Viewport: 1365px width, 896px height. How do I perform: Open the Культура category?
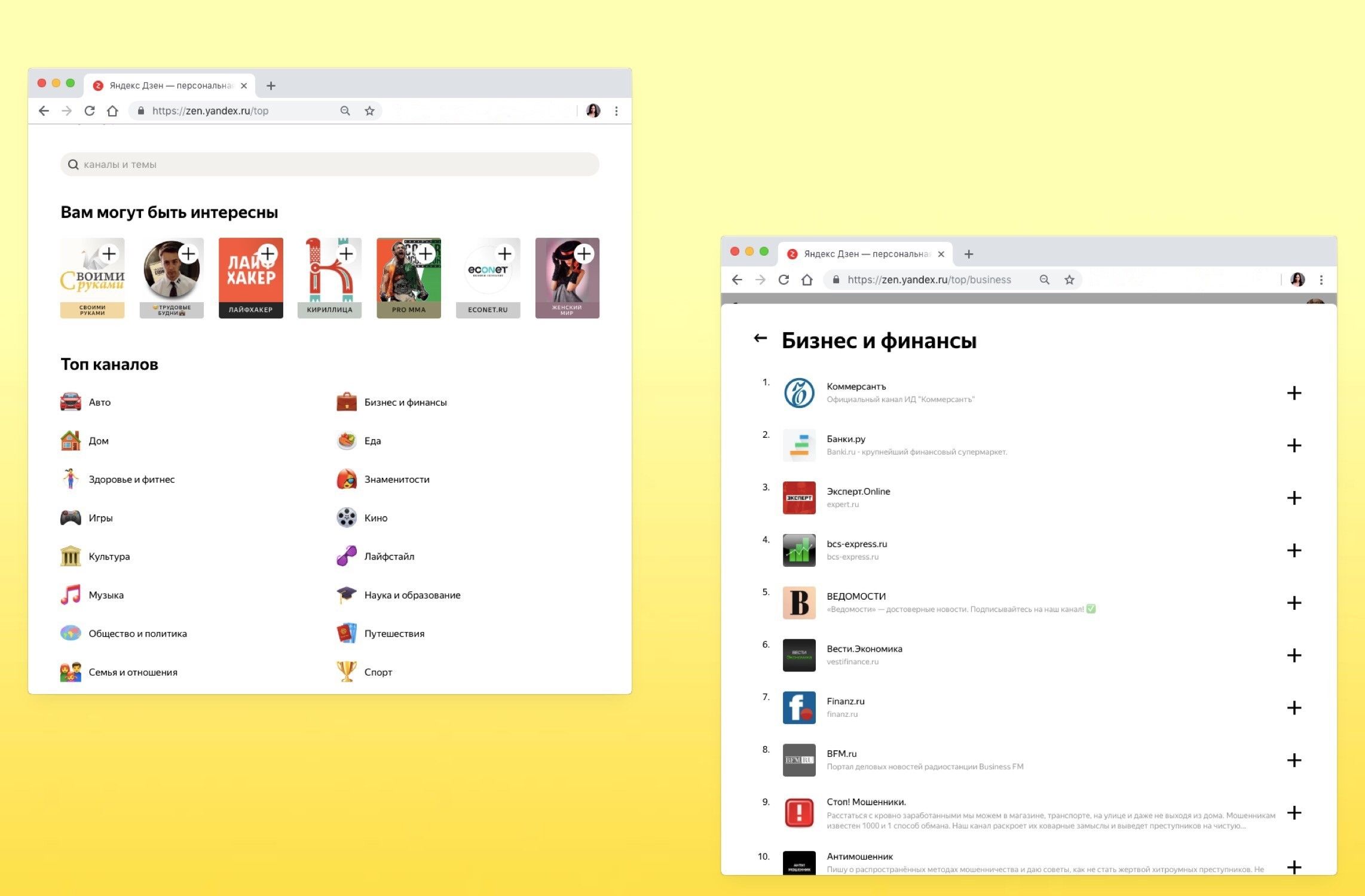(x=95, y=556)
